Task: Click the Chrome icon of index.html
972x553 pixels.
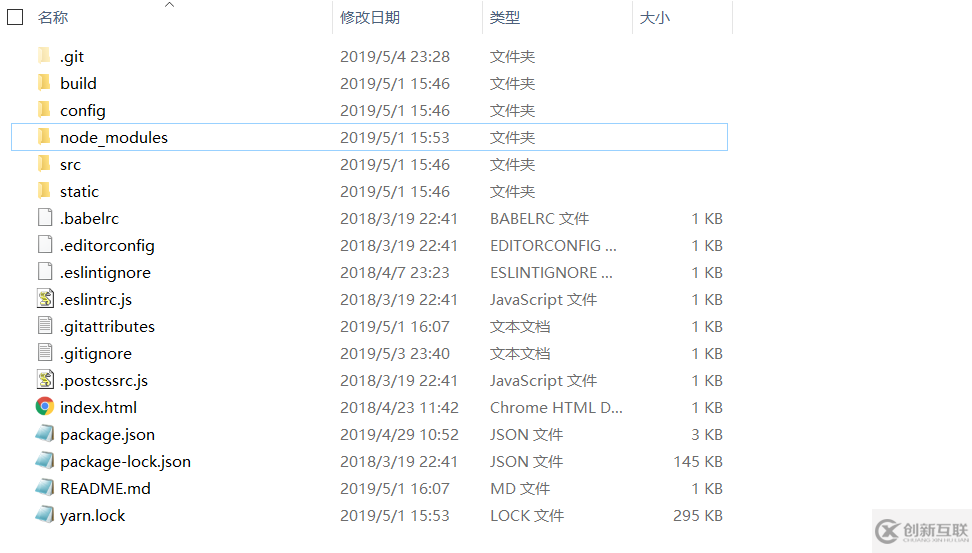Action: pyautogui.click(x=45, y=407)
